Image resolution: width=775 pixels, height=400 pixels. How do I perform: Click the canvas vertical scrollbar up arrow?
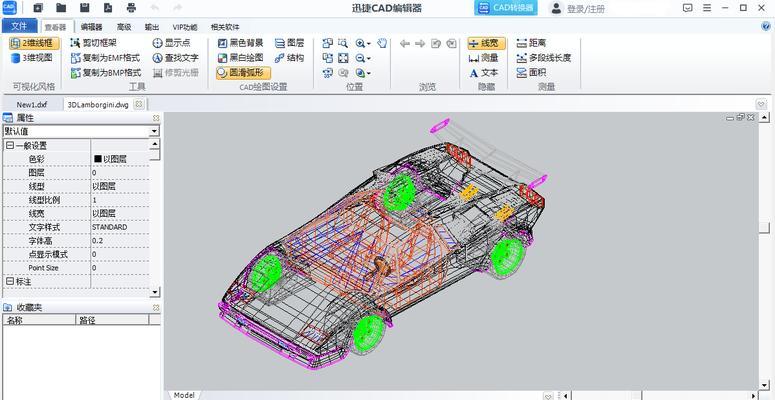point(765,117)
